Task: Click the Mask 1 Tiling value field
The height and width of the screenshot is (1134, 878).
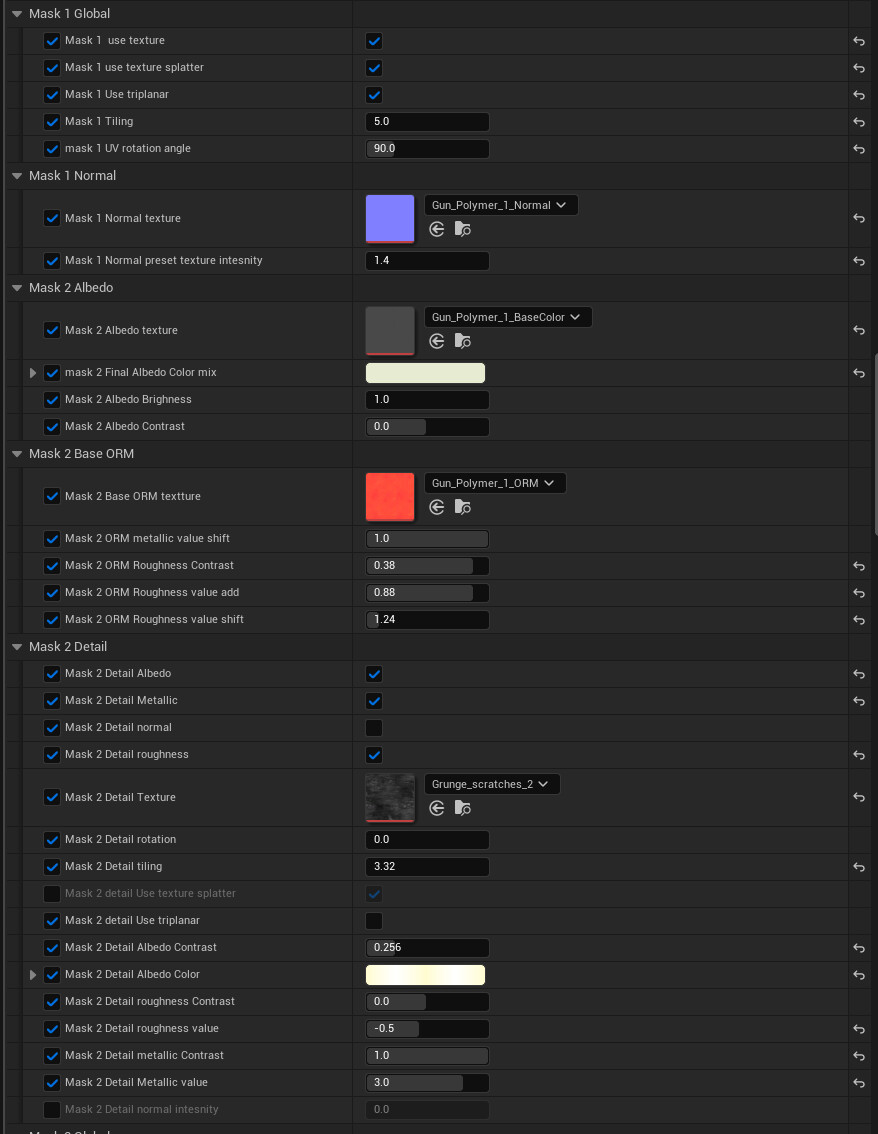Action: pyautogui.click(x=427, y=122)
